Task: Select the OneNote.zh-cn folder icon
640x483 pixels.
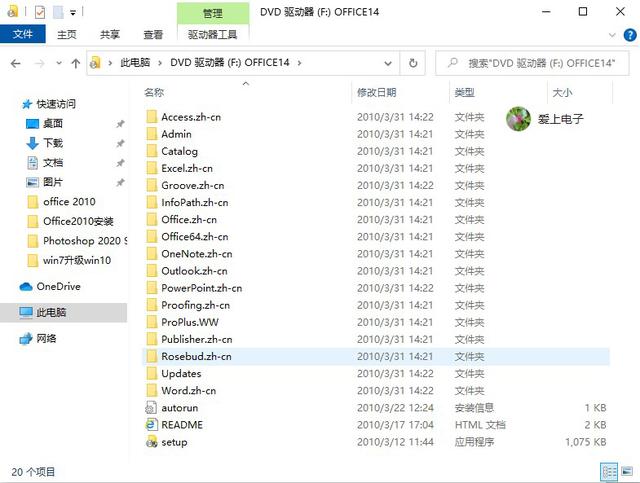Action: click(151, 254)
